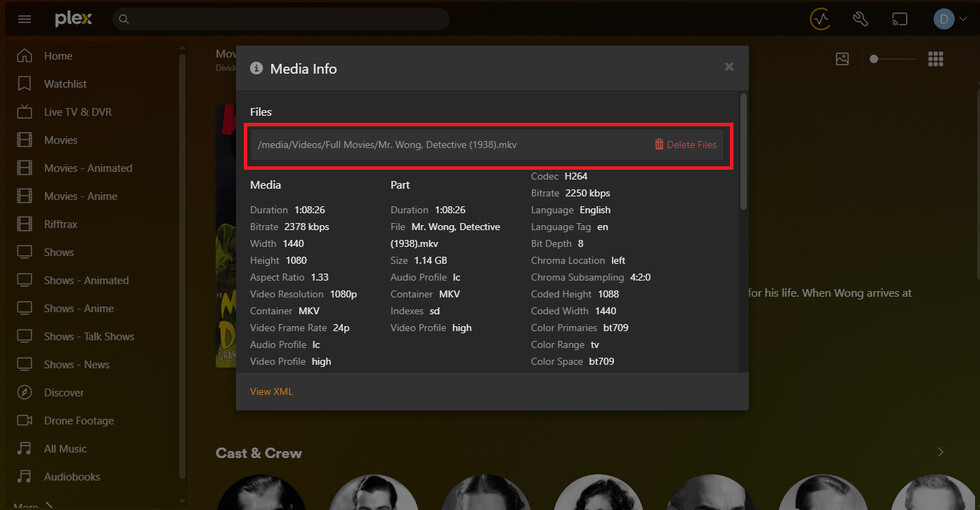The height and width of the screenshot is (510, 980).
Task: Click the Home sidebar icon
Action: [24, 56]
